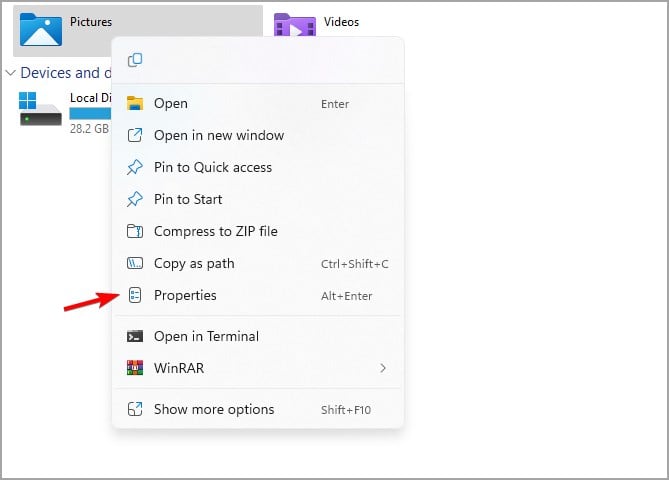The image size is (669, 480).
Task: Click the Copy as path icon
Action: click(x=135, y=263)
